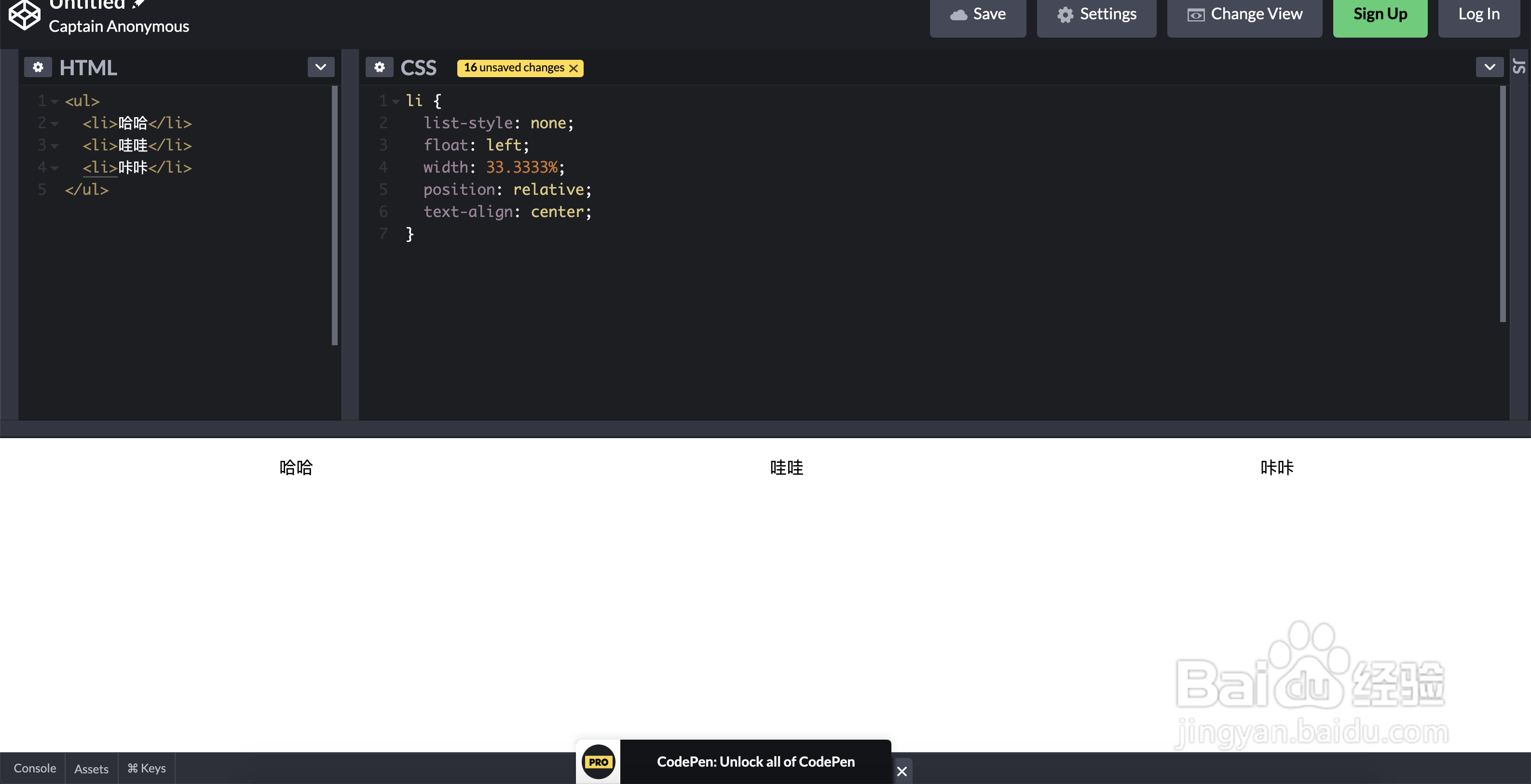Click the PRO badge icon
This screenshot has height=784, width=1531.
tap(598, 762)
